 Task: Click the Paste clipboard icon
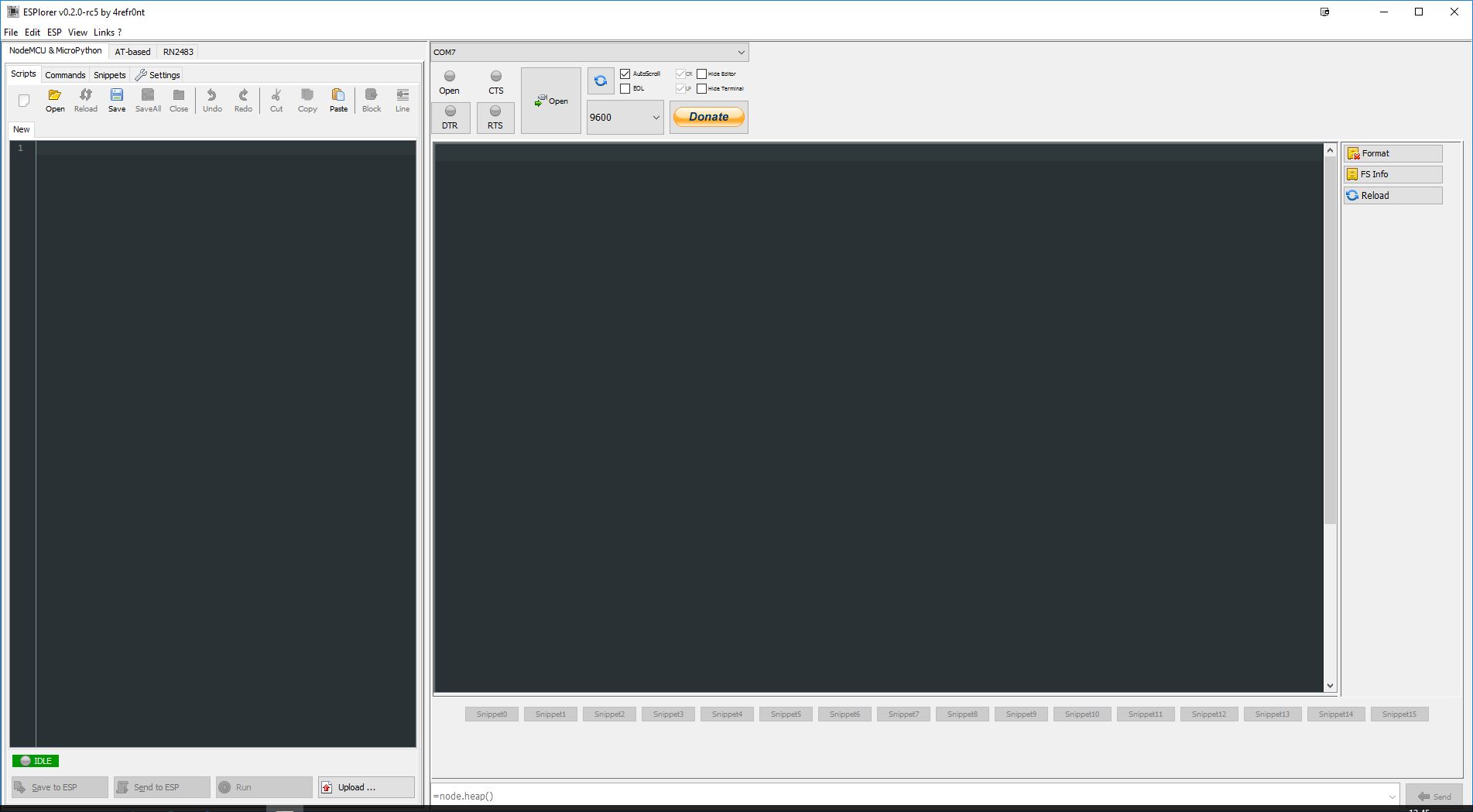(338, 95)
